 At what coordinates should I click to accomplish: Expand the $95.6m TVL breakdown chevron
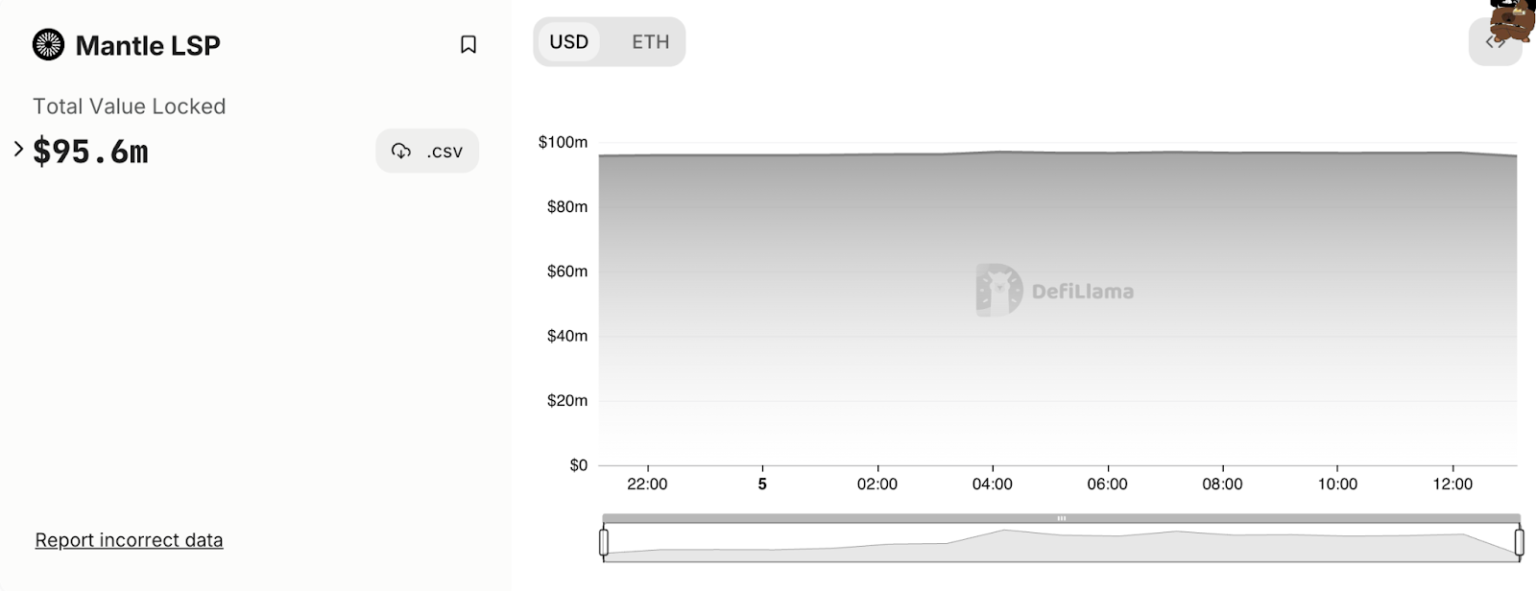click(x=18, y=150)
